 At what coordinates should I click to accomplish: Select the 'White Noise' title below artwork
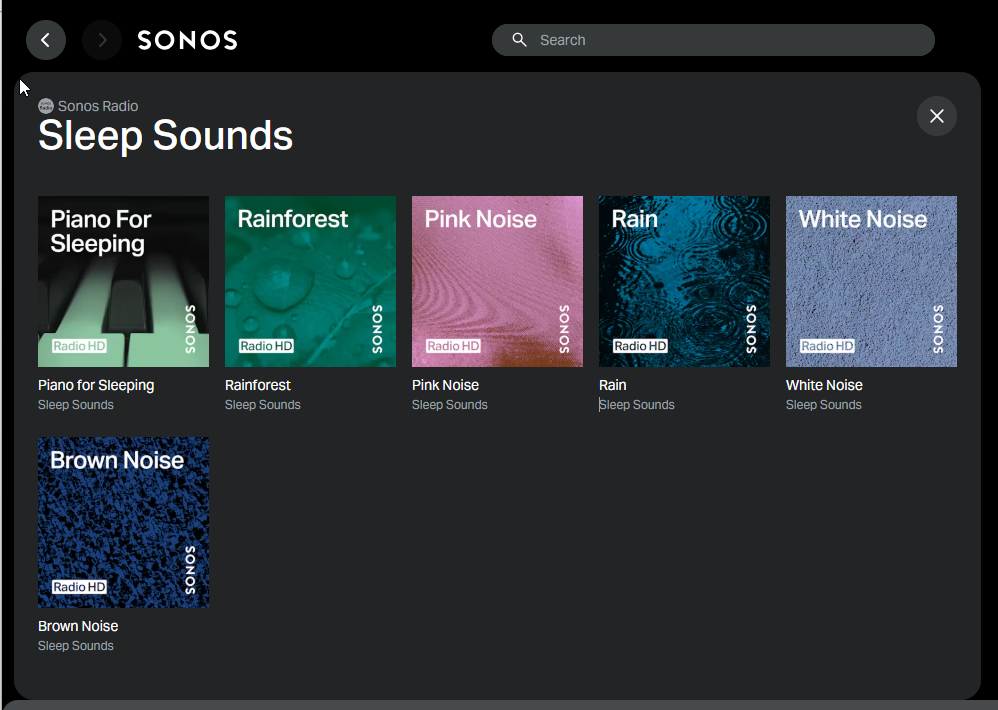(824, 385)
